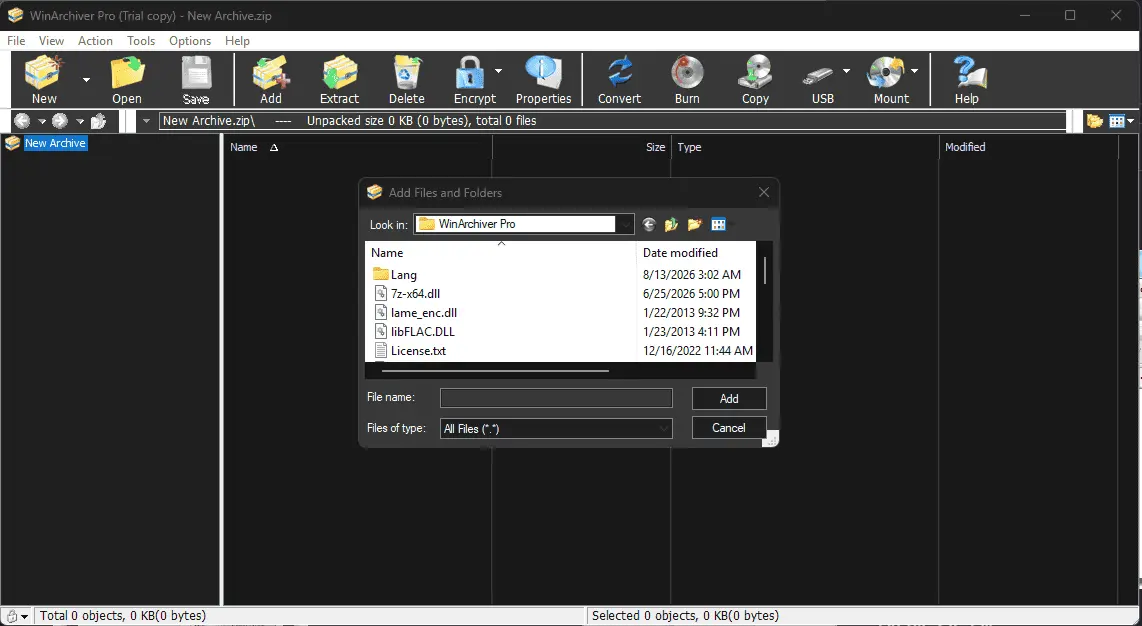Open the dialog View menu icon

[x=718, y=224]
